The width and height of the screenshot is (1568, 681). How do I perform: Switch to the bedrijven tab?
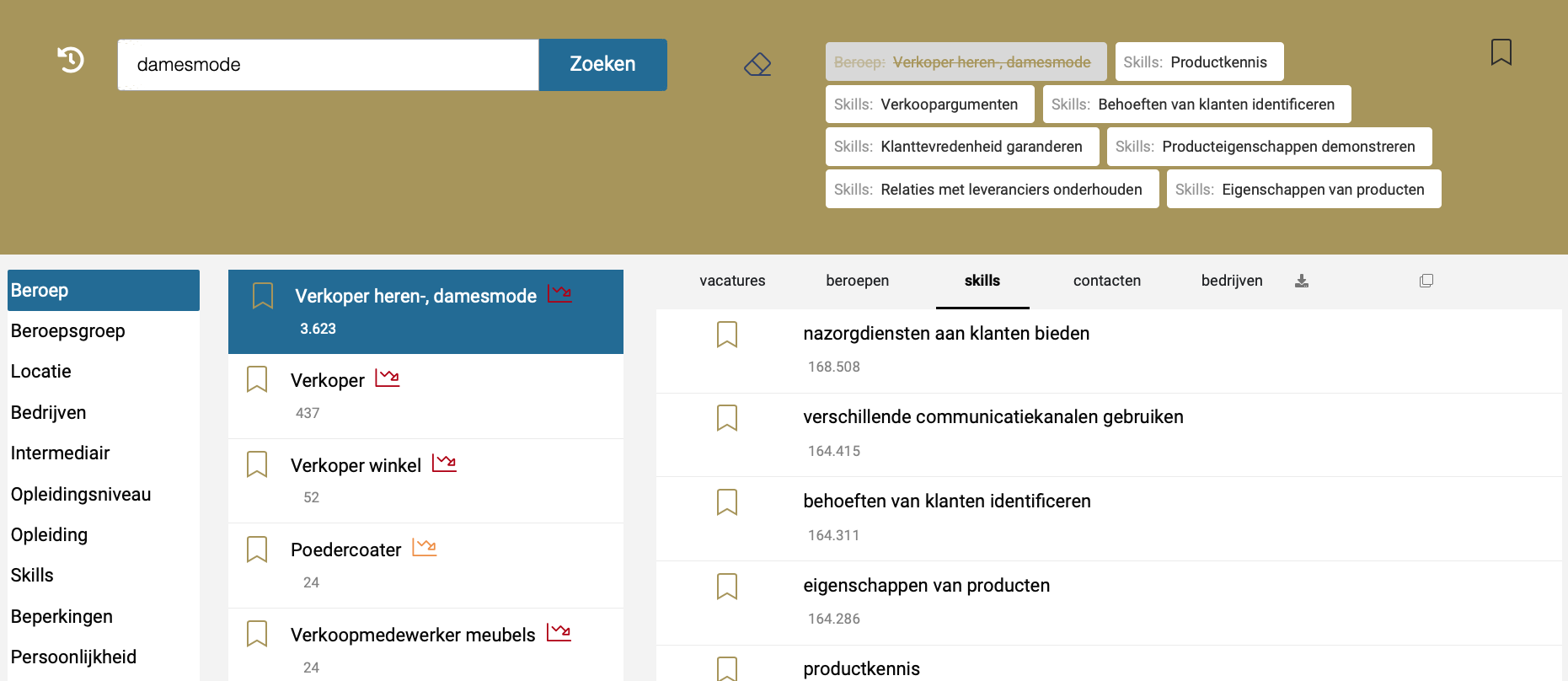1232,281
